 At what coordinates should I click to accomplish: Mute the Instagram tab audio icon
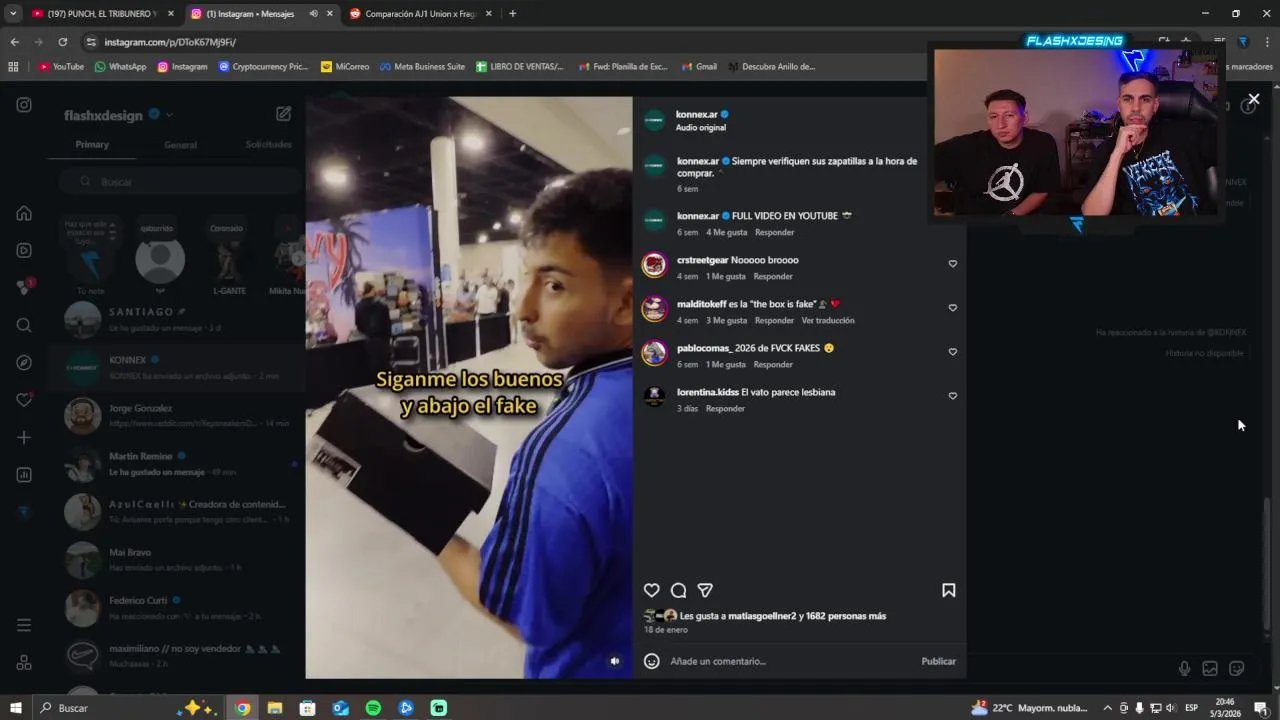(314, 14)
